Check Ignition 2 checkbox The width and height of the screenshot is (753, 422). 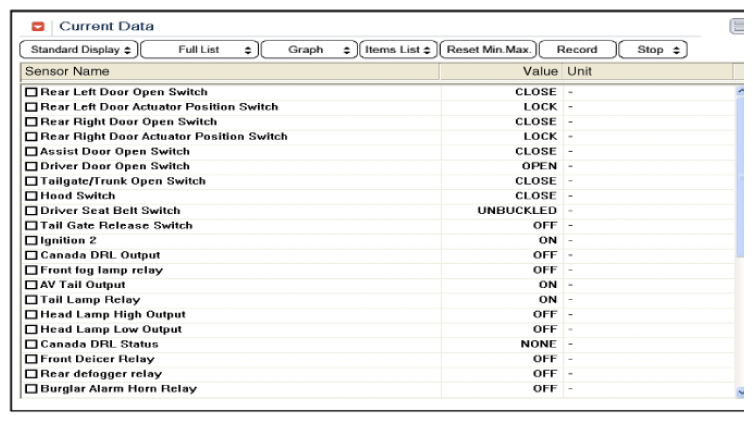tap(31, 241)
